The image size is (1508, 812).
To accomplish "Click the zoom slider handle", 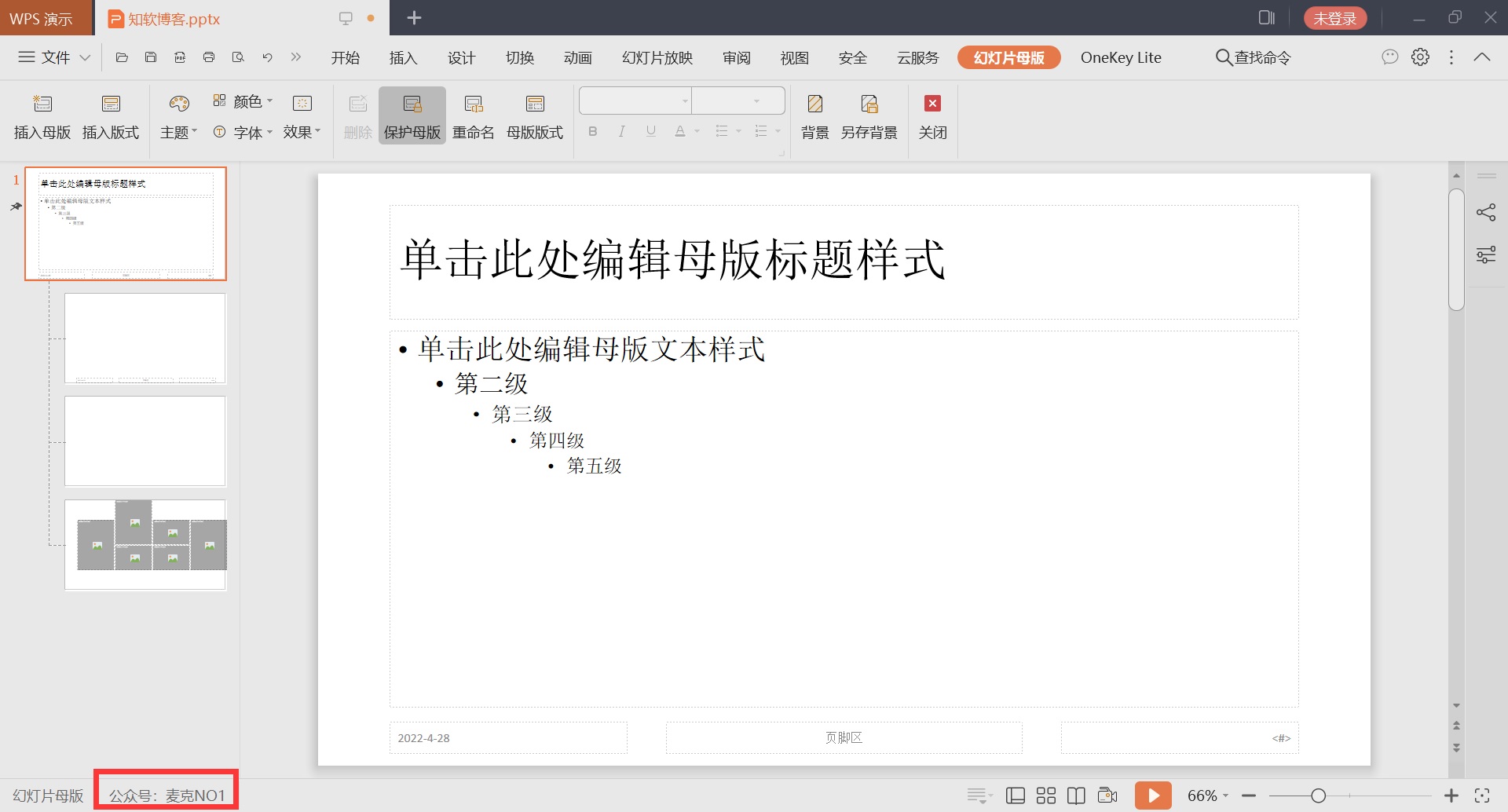I will (1319, 796).
